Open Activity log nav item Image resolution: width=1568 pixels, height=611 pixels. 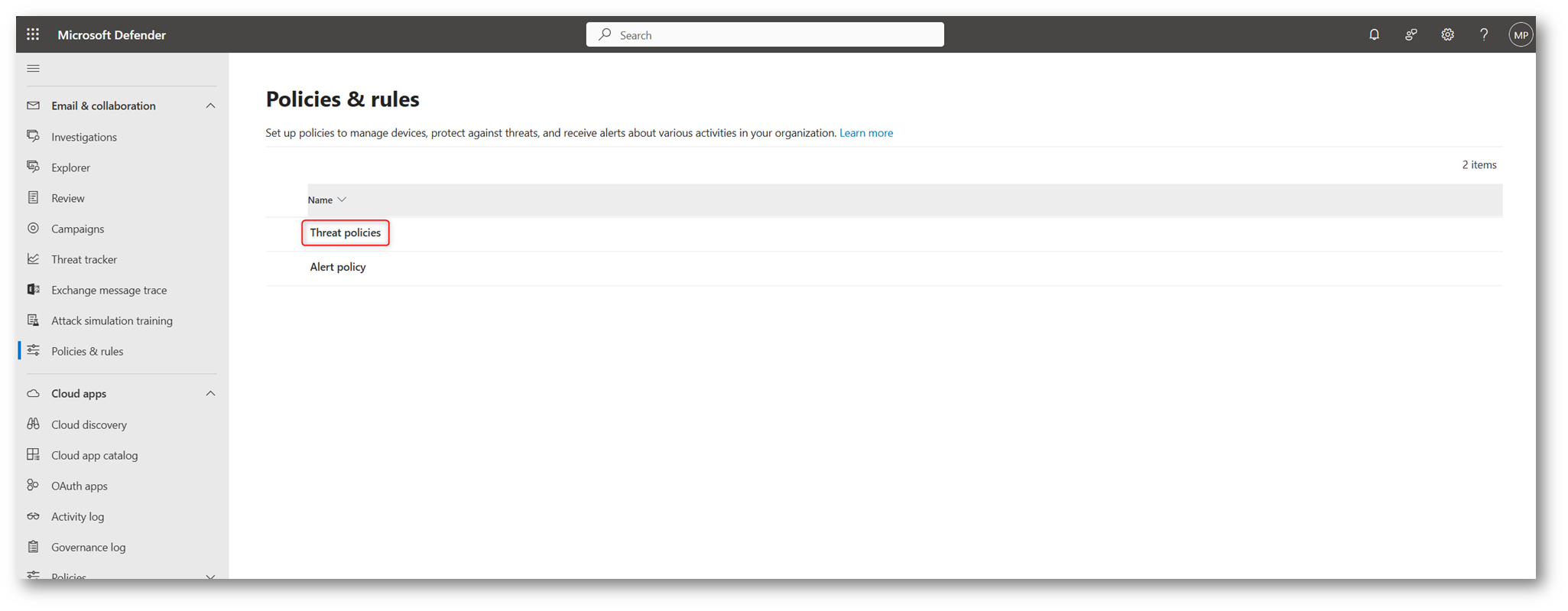click(77, 516)
